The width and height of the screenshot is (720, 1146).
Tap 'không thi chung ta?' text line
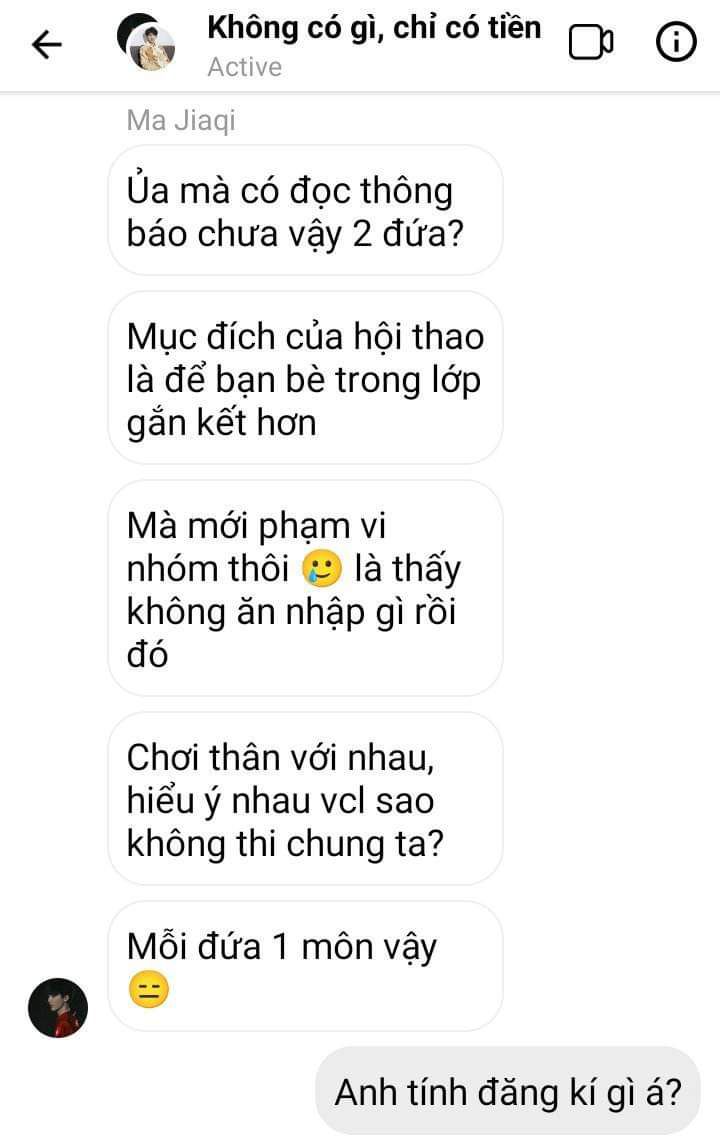(x=285, y=844)
